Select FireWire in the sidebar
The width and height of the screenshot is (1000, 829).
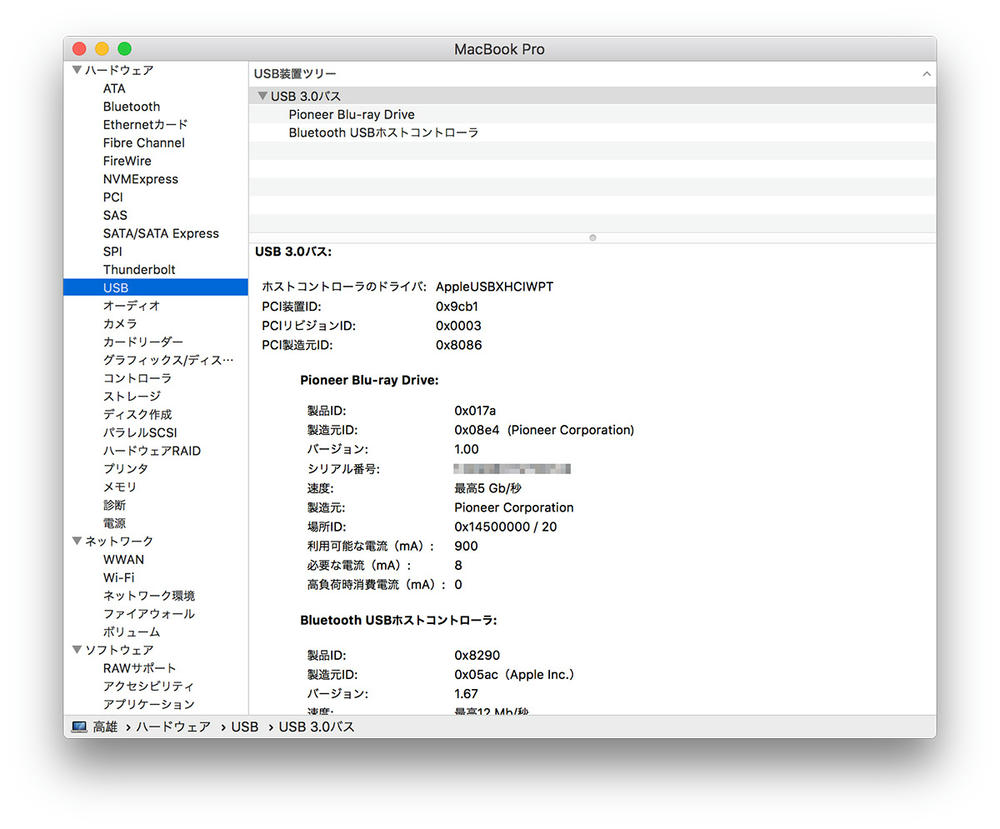click(127, 161)
